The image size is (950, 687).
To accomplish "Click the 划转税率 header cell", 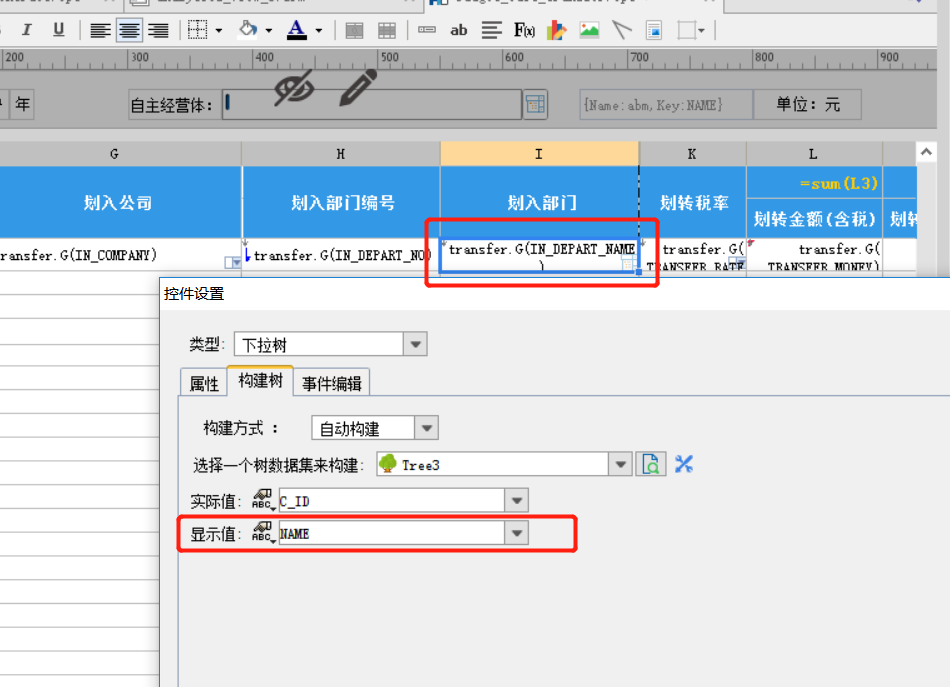I will [693, 202].
